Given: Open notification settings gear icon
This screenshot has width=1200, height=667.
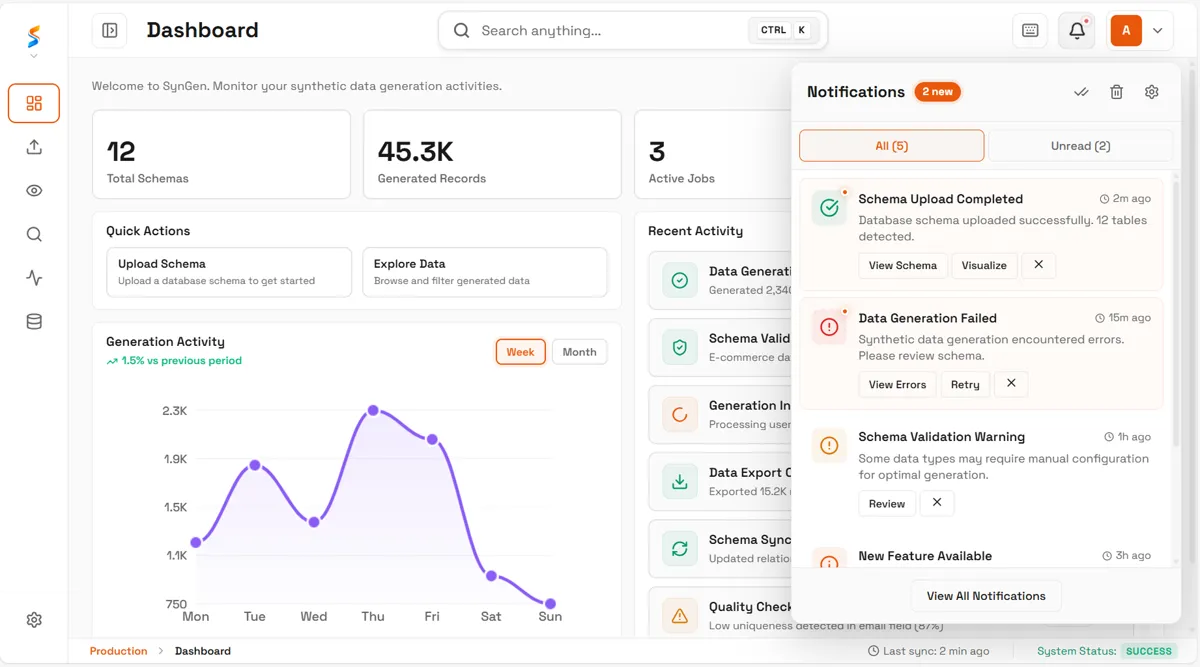Looking at the screenshot, I should click(x=1151, y=92).
